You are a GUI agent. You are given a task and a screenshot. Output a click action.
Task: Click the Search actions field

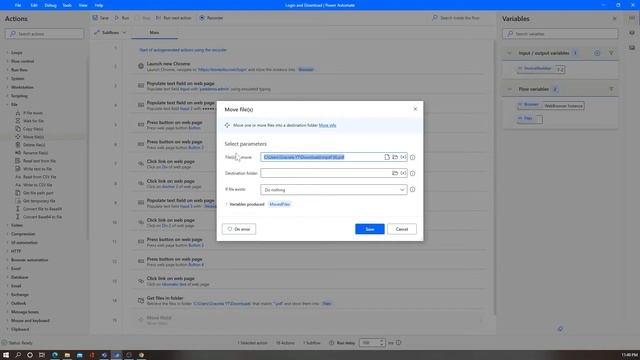tap(44, 34)
